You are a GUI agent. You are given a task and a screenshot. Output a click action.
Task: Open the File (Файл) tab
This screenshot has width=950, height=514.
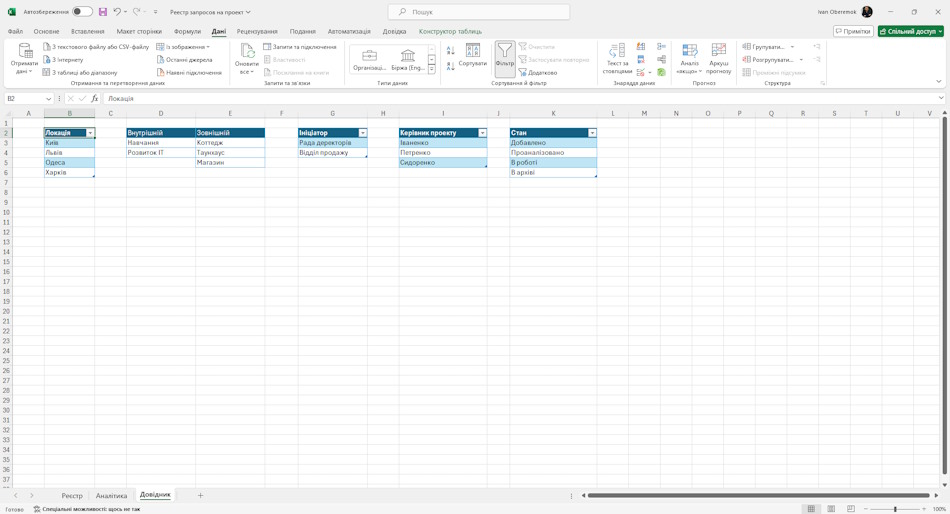point(15,32)
